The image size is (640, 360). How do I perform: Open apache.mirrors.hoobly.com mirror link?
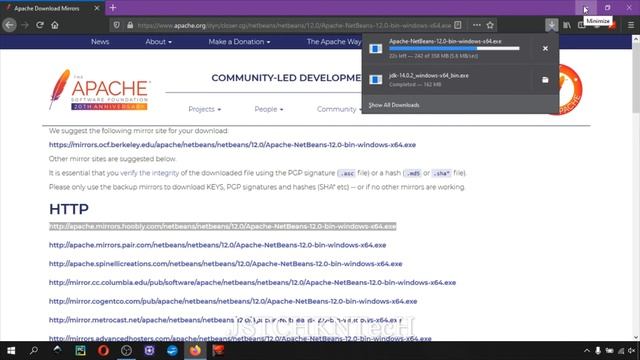(x=222, y=227)
